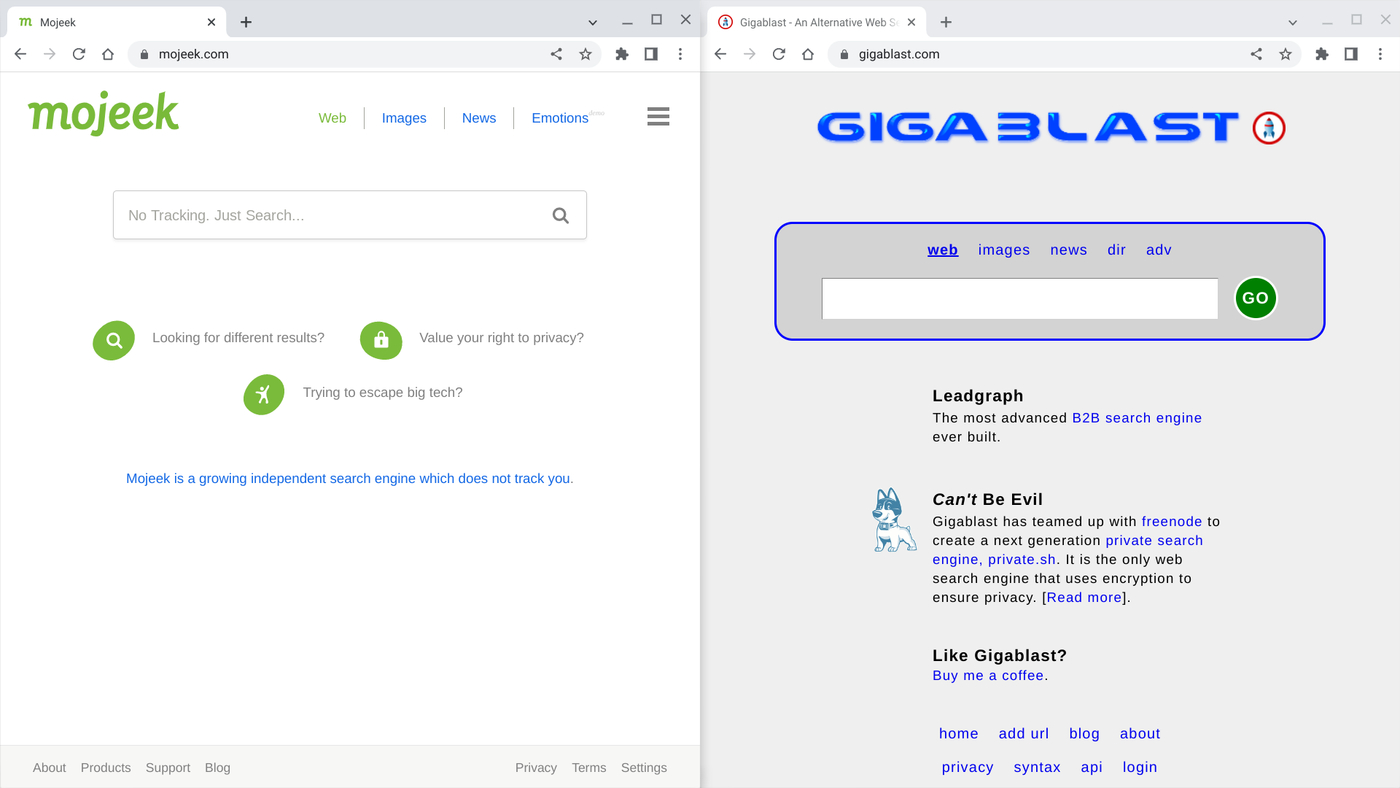The height and width of the screenshot is (788, 1400).
Task: Open the three-dot browser menu on Gigablast's window
Action: click(x=1380, y=54)
